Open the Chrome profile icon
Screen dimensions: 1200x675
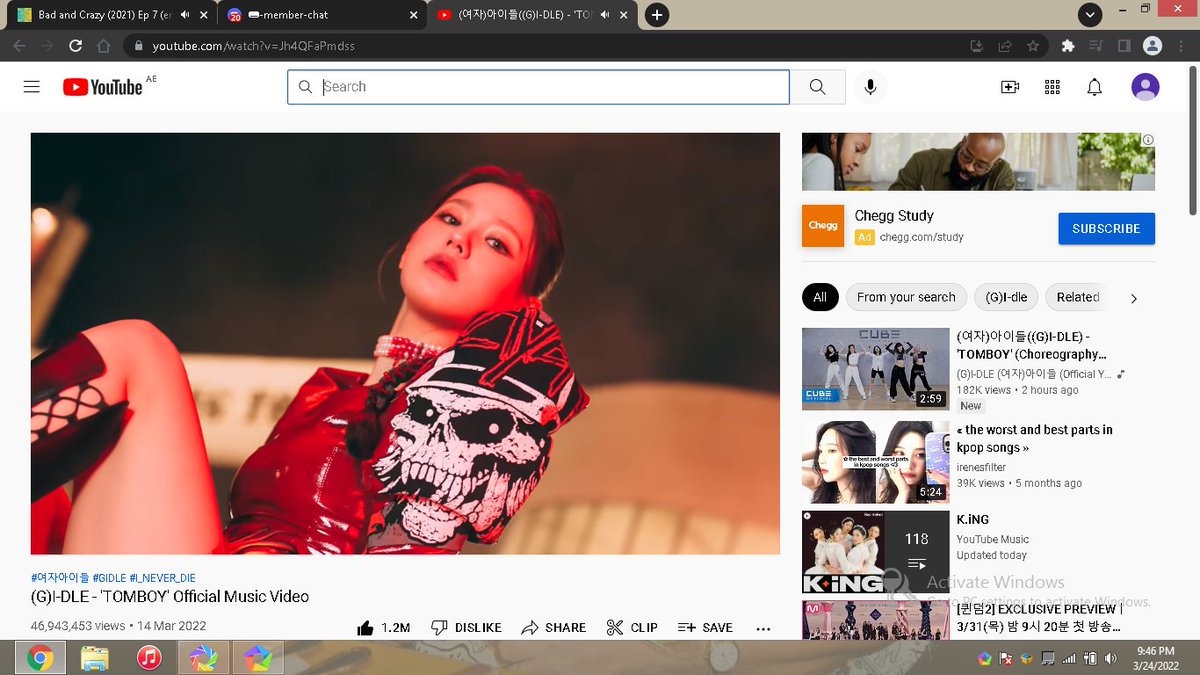coord(1152,46)
